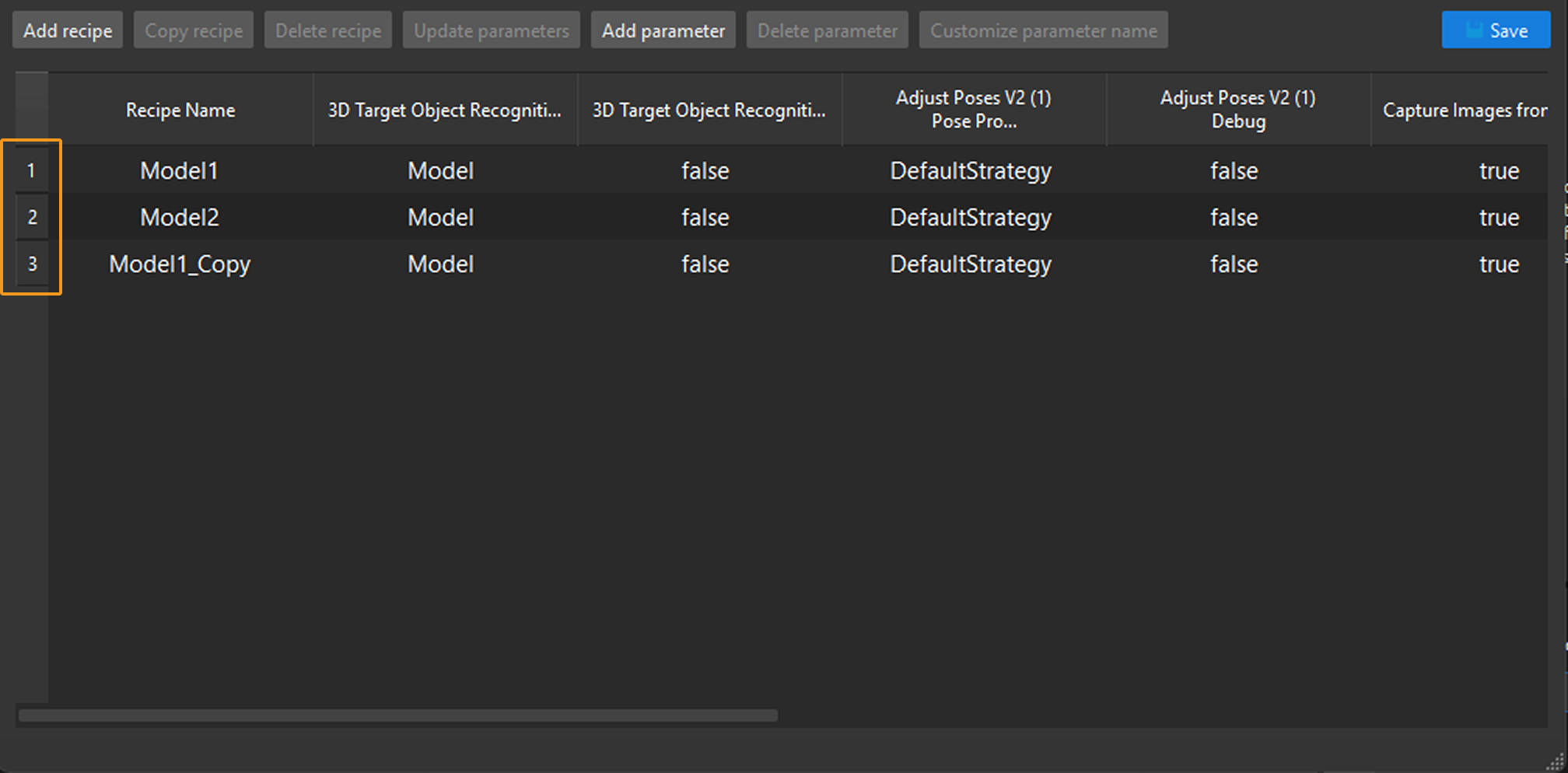Click the Delete parameter button
The height and width of the screenshot is (773, 1568).
point(827,31)
